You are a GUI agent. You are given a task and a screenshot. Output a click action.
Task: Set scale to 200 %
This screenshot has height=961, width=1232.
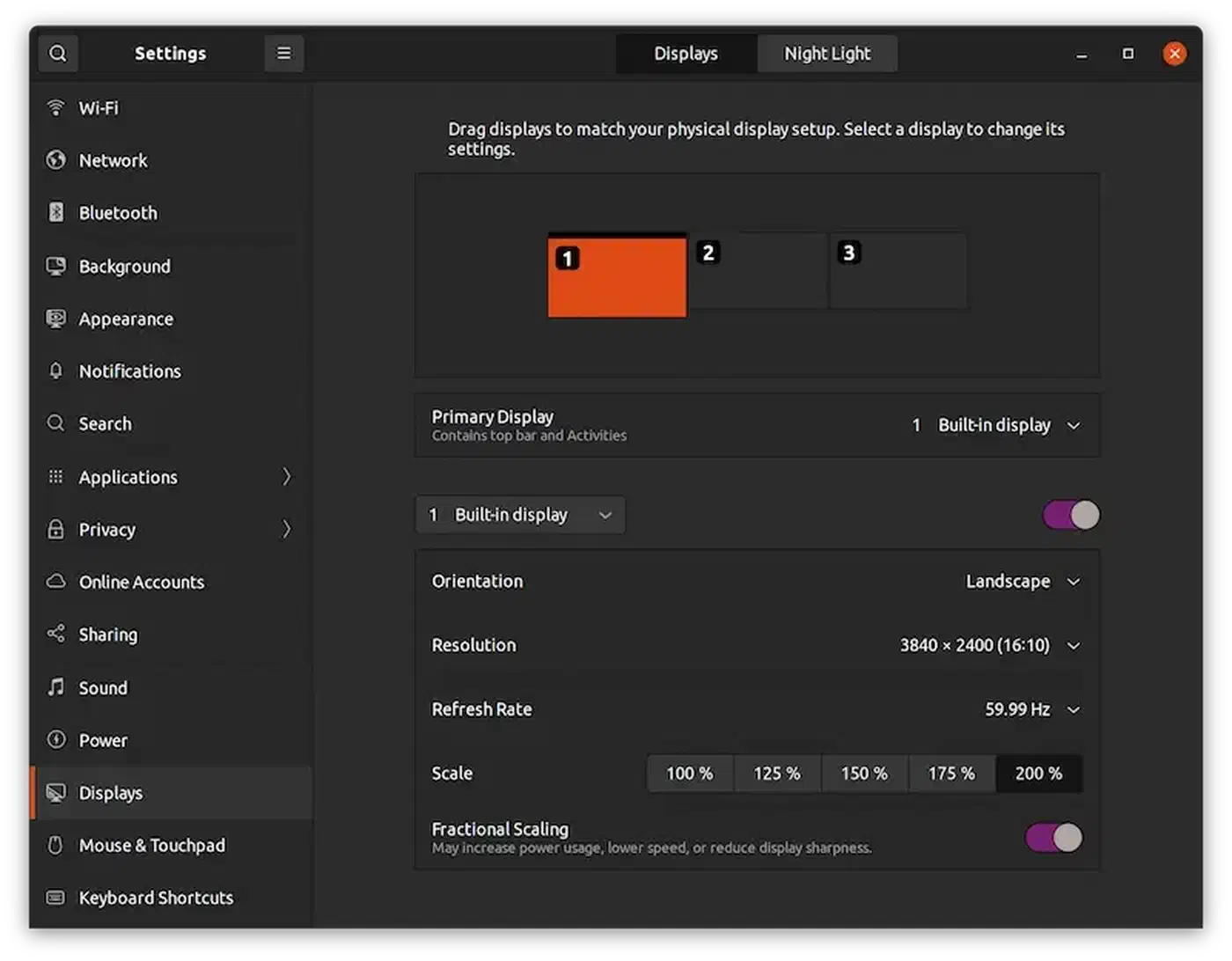pos(1039,774)
